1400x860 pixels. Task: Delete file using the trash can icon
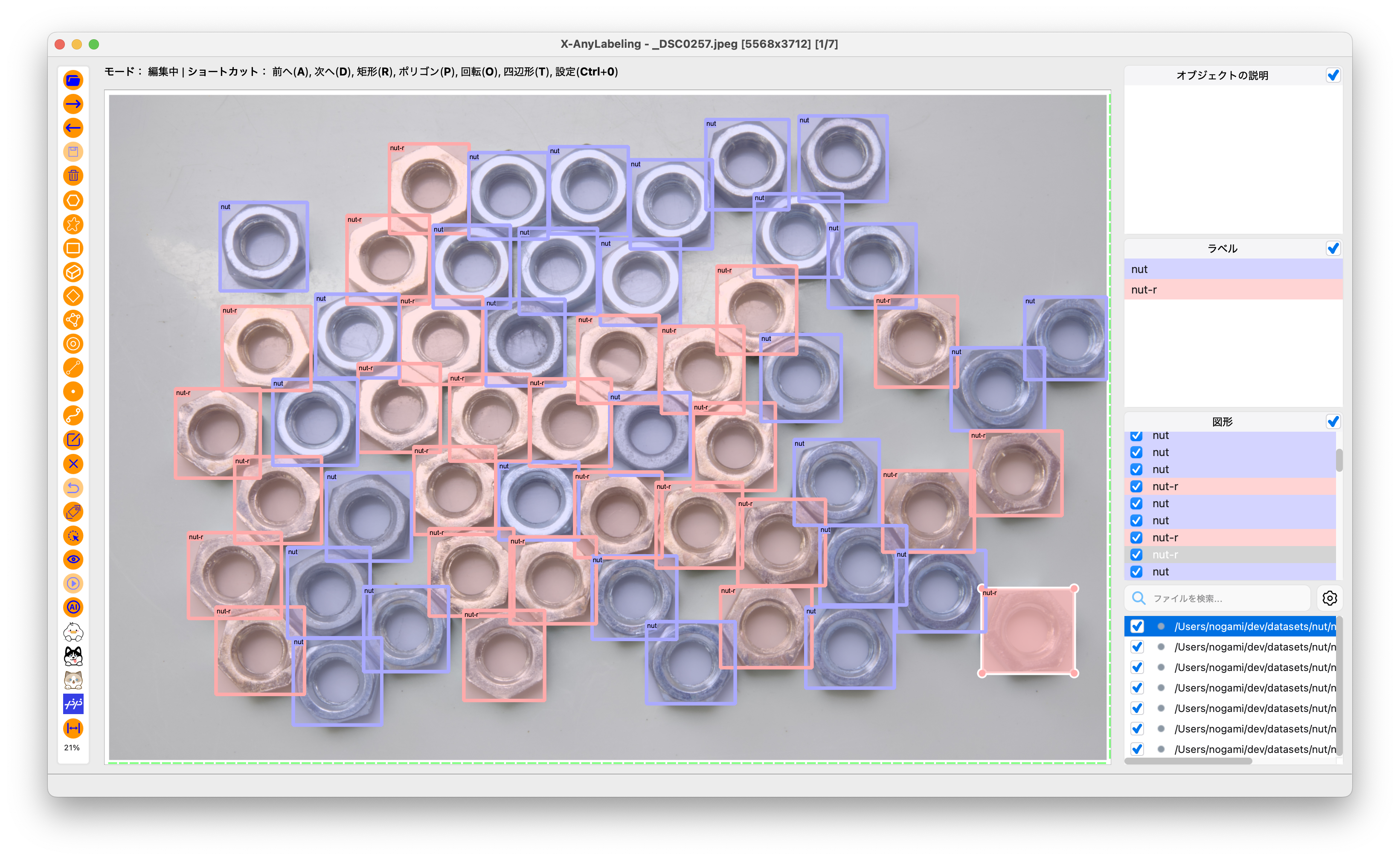[x=73, y=176]
